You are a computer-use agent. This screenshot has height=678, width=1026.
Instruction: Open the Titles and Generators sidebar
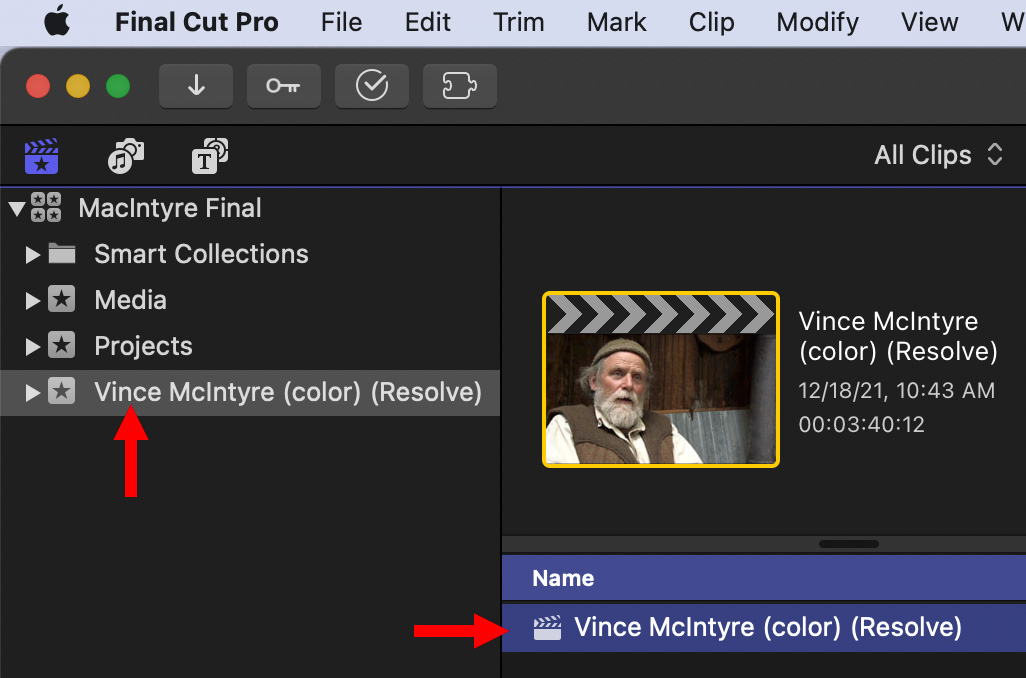coord(210,156)
